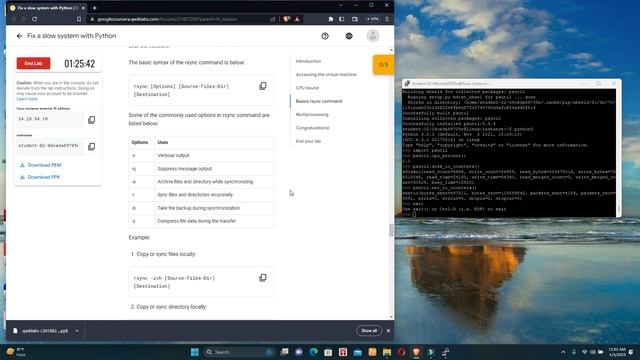This screenshot has width=640, height=360.
Task: Click the page vertical scrollbar thumb
Action: (391, 231)
